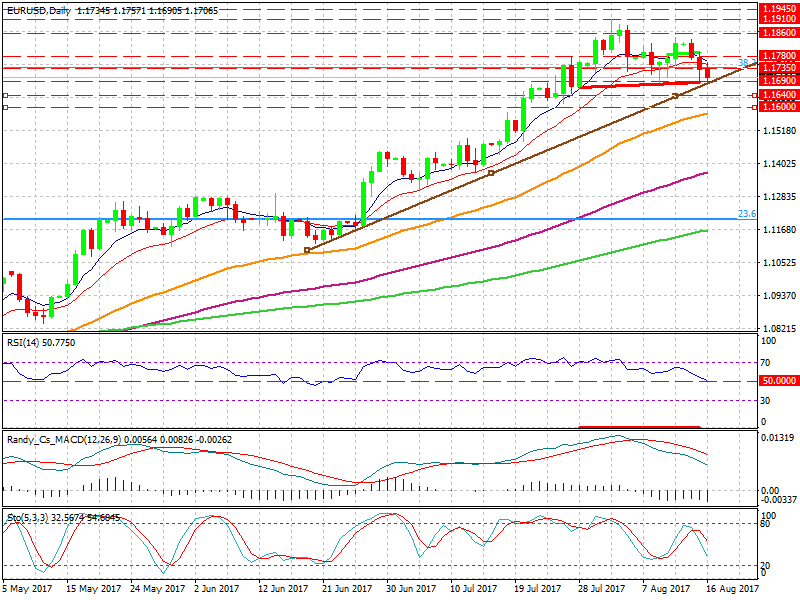The image size is (800, 600).
Task: Click the brown trendline's upper right anchor point
Action: [676, 96]
